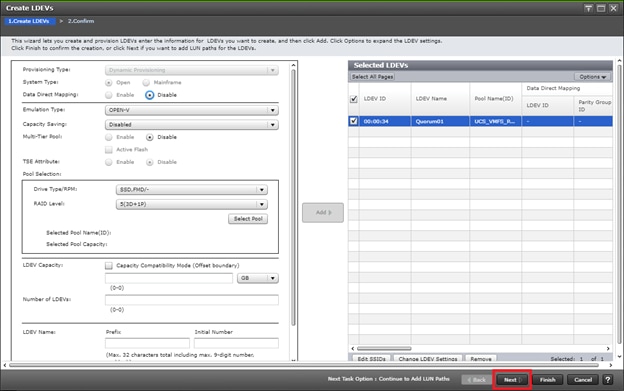This screenshot has height=391, width=624.
Task: Click Next to add LUN paths
Action: (512, 379)
